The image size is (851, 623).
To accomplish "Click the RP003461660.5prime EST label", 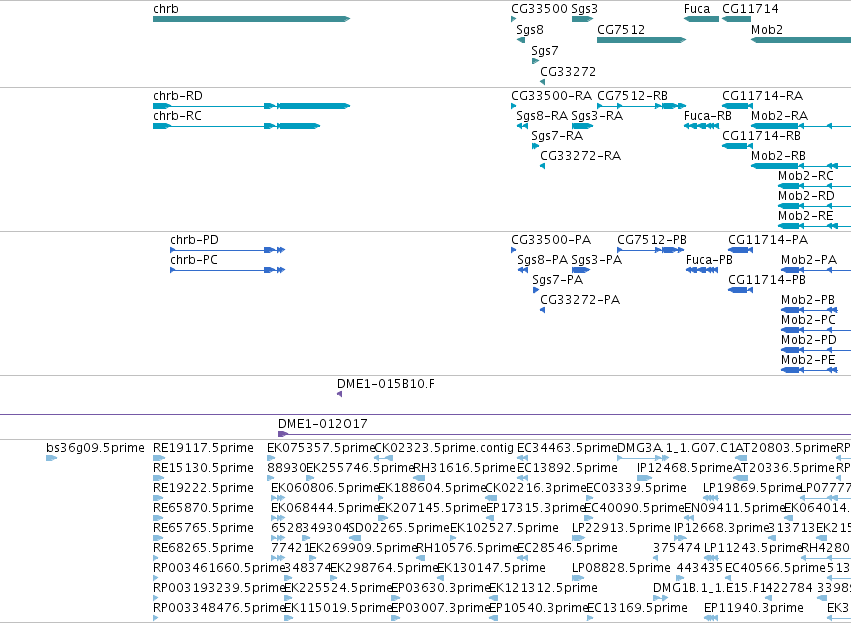I will [x=219, y=569].
